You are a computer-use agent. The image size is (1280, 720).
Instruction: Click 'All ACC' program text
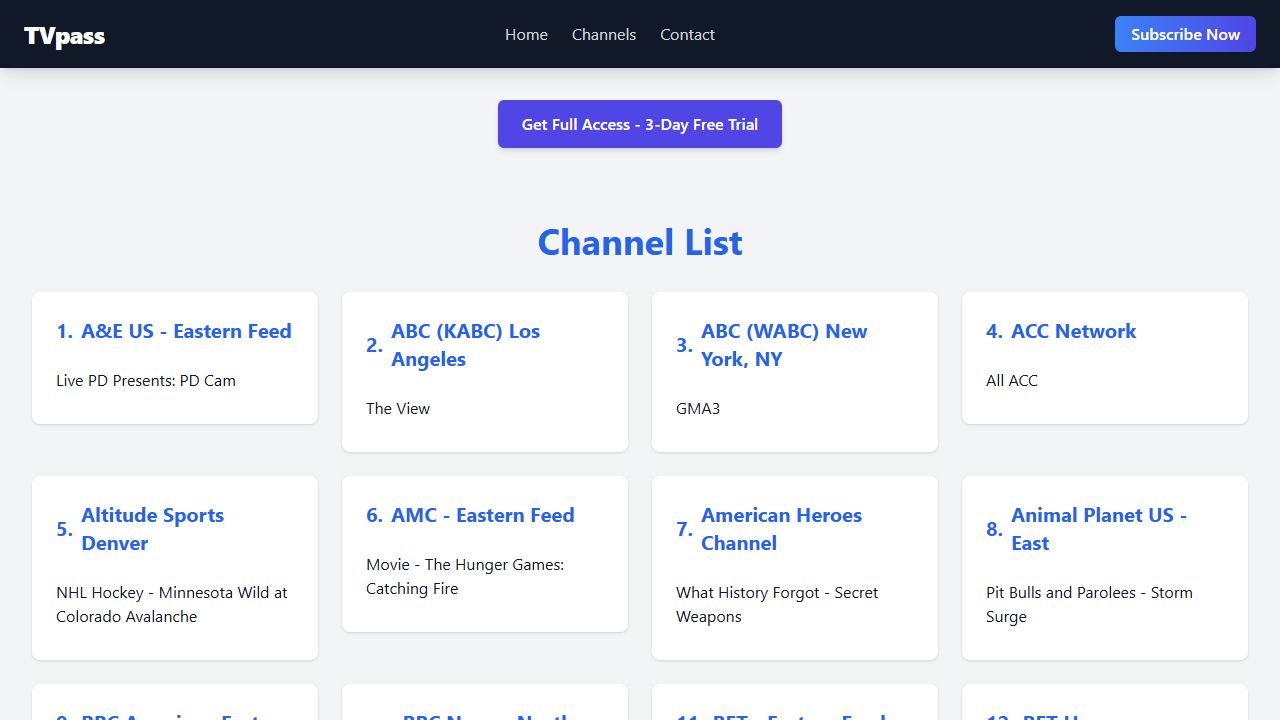coord(1012,380)
